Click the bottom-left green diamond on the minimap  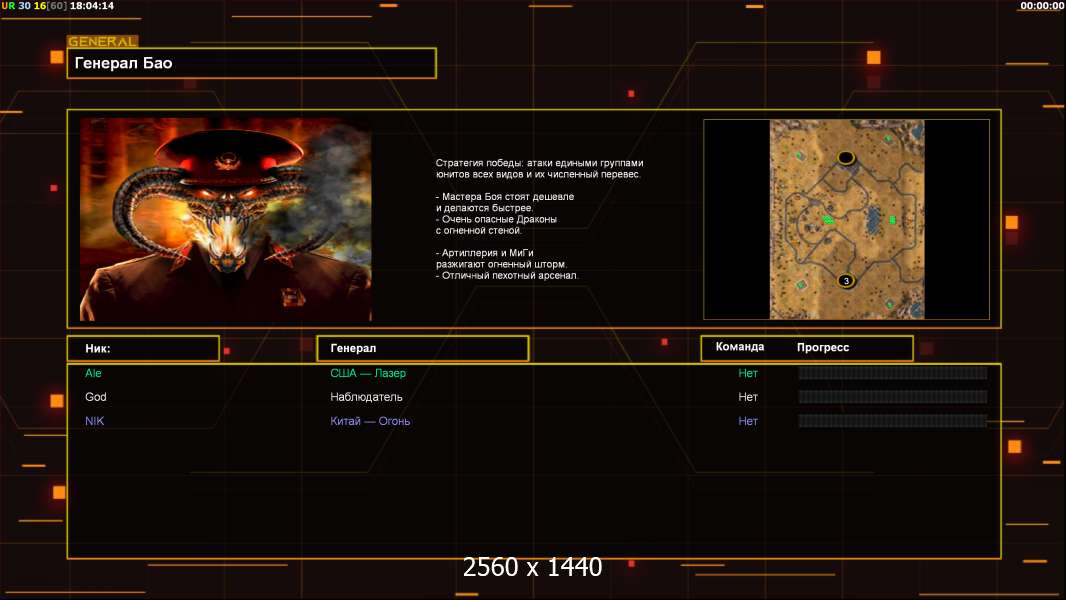800,286
